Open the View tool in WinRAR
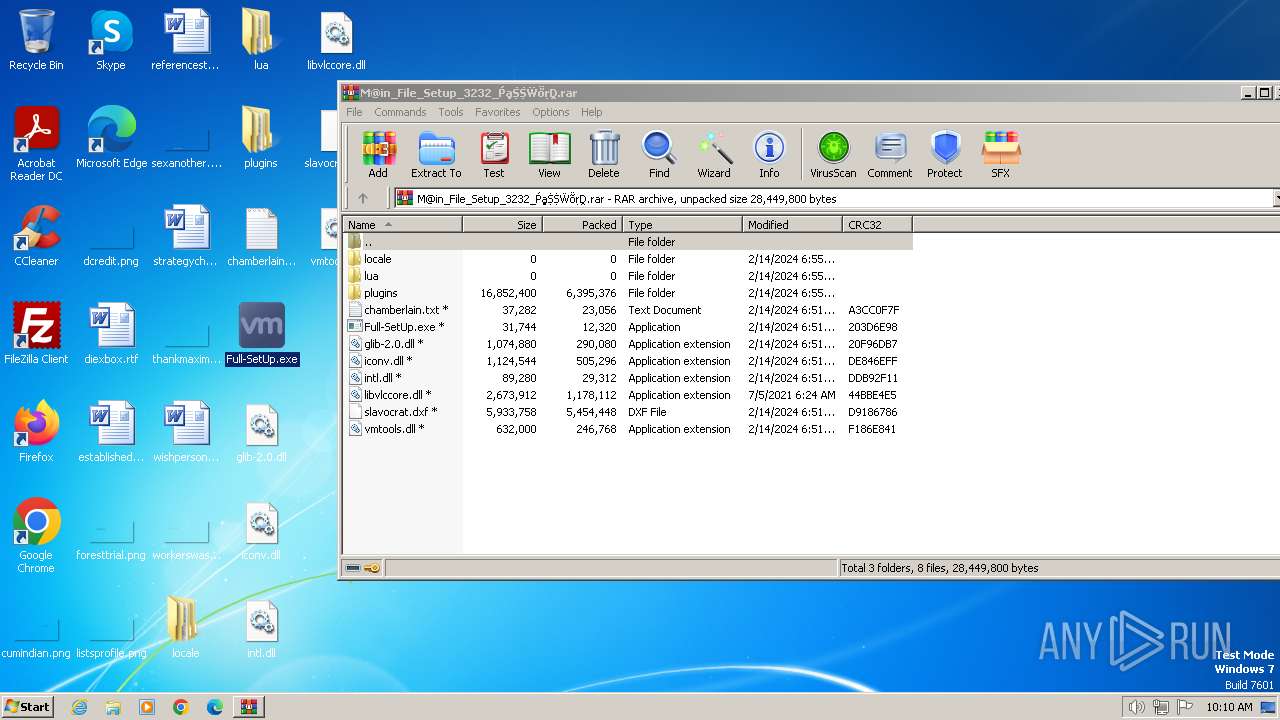Image resolution: width=1280 pixels, height=720 pixels. pyautogui.click(x=549, y=155)
